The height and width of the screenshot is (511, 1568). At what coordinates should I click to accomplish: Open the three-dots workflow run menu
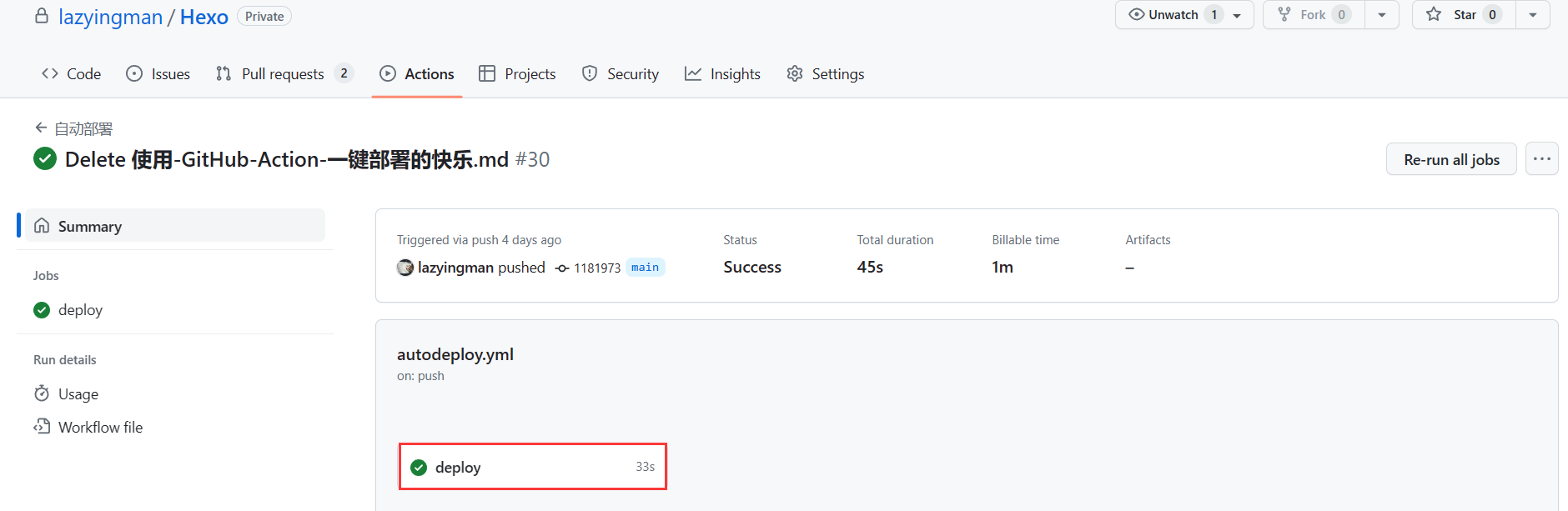point(1541,158)
